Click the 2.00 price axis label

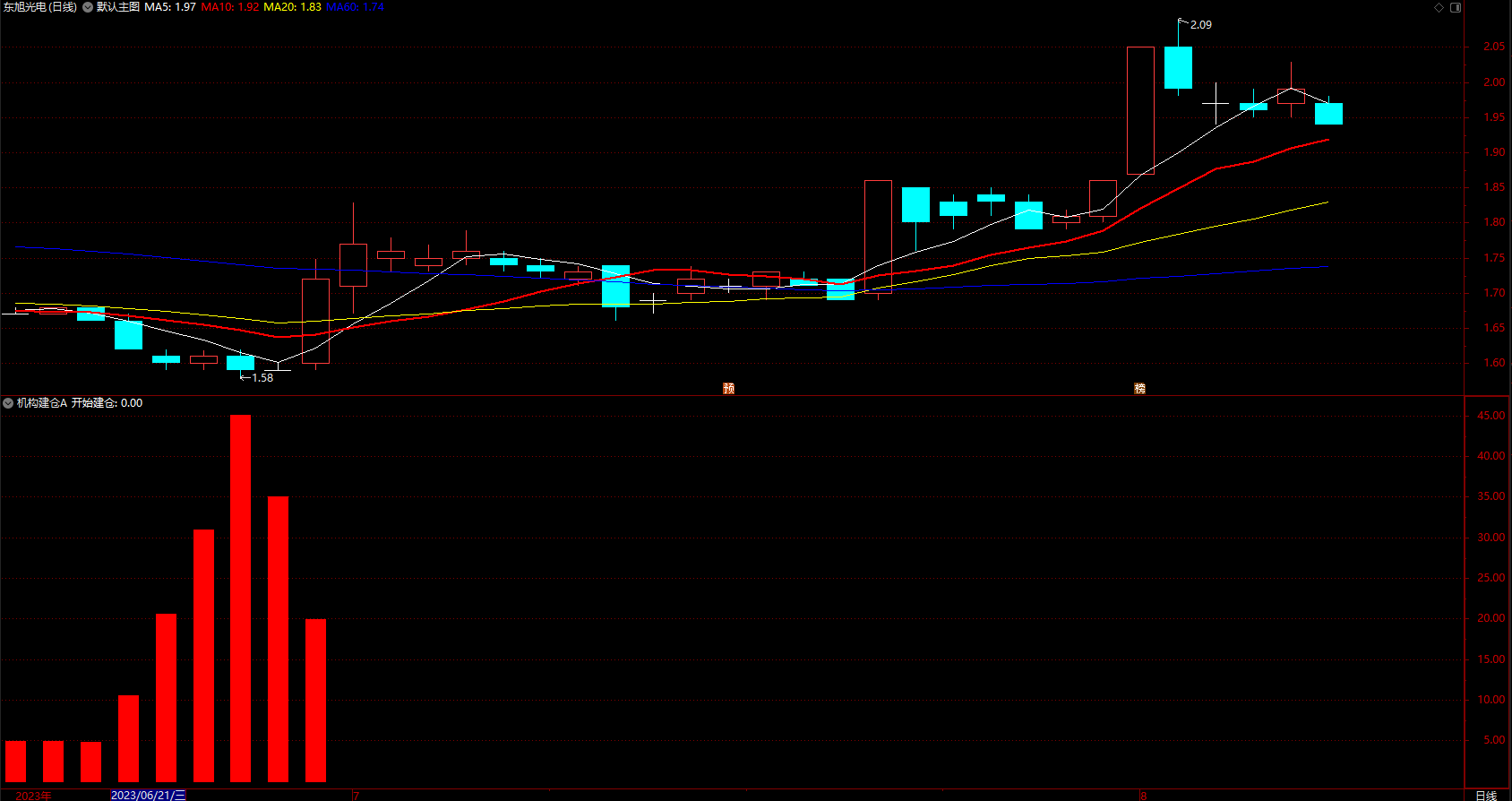click(1494, 82)
